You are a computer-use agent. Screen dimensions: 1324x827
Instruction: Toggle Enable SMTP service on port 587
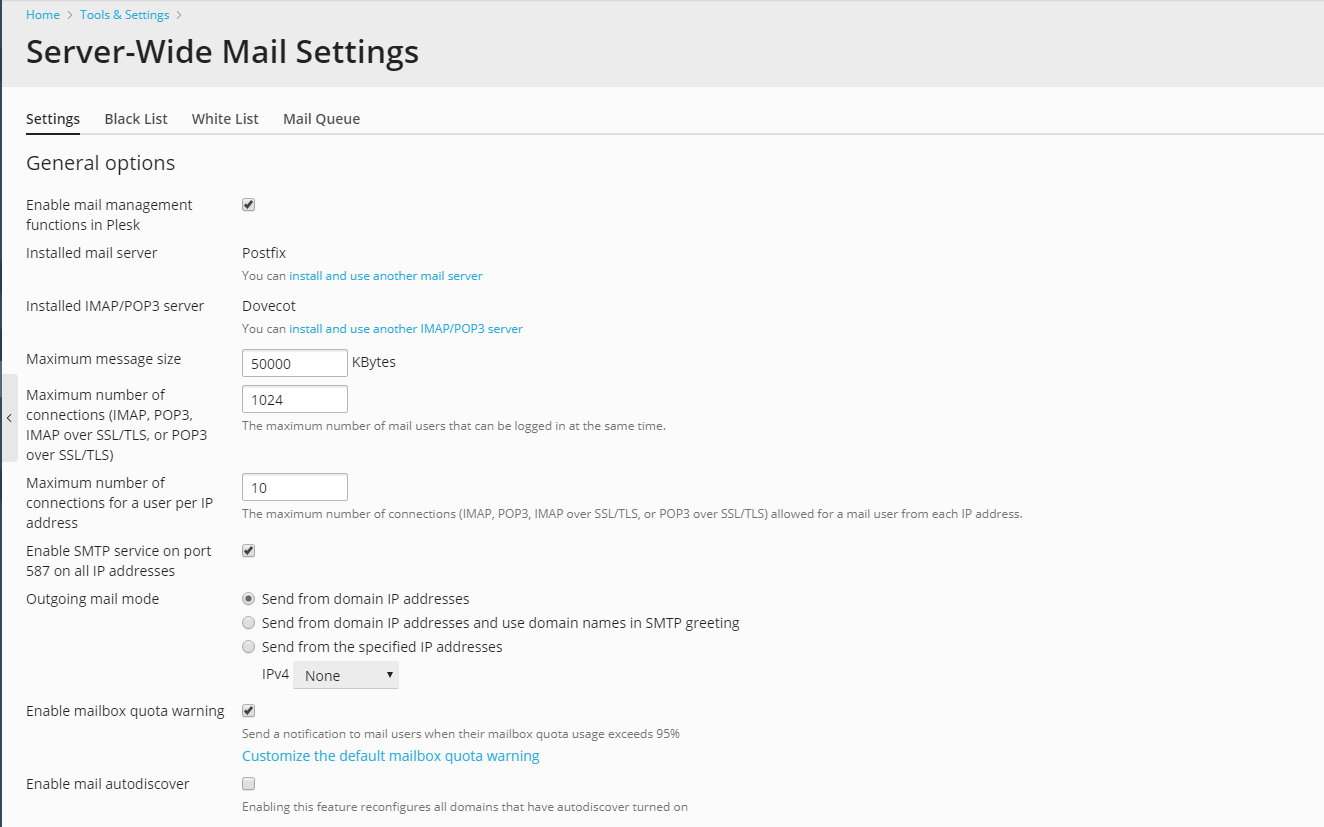[249, 551]
